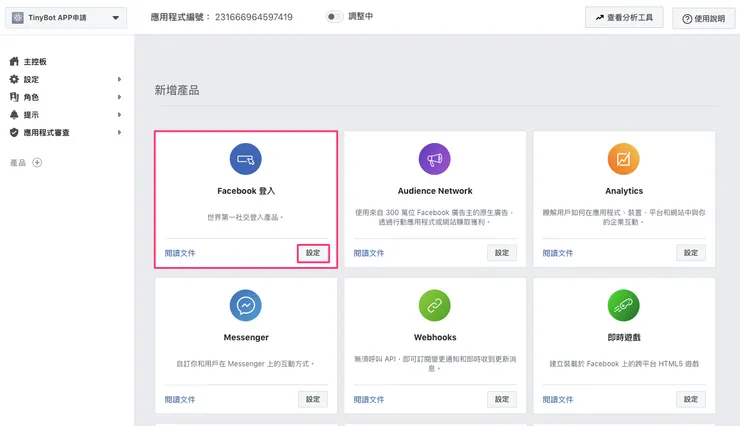Click the 提示 bell icon in the sidebar

tap(14, 115)
